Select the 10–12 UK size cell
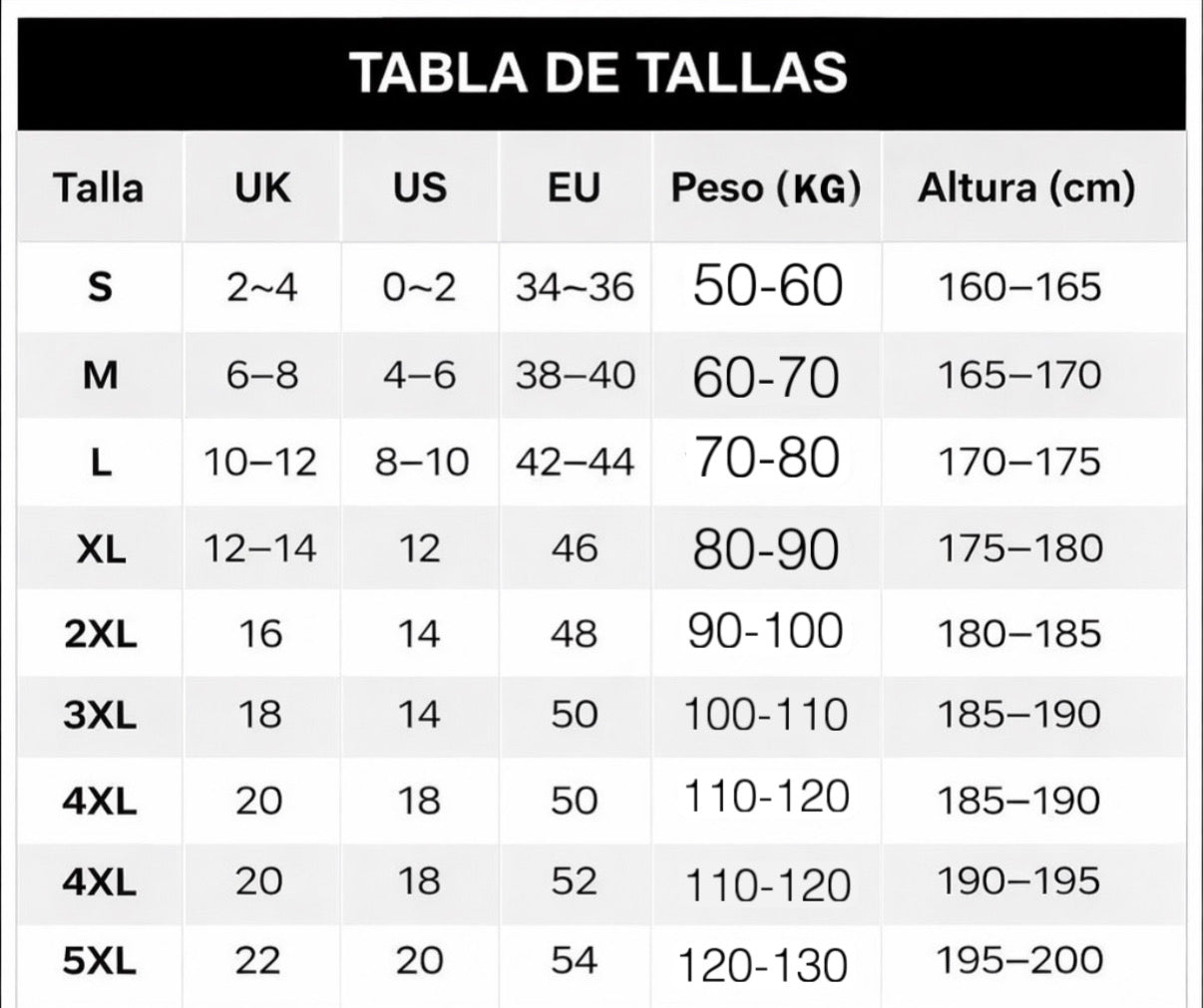This screenshot has width=1203, height=1008. [260, 462]
